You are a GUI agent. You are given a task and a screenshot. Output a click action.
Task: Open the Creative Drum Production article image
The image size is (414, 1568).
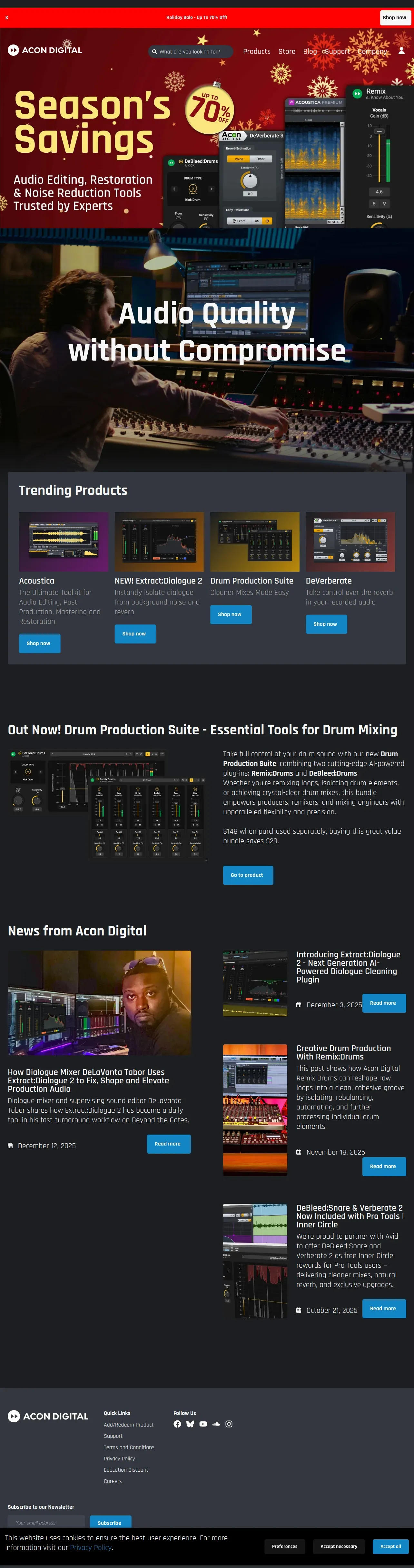(255, 1110)
